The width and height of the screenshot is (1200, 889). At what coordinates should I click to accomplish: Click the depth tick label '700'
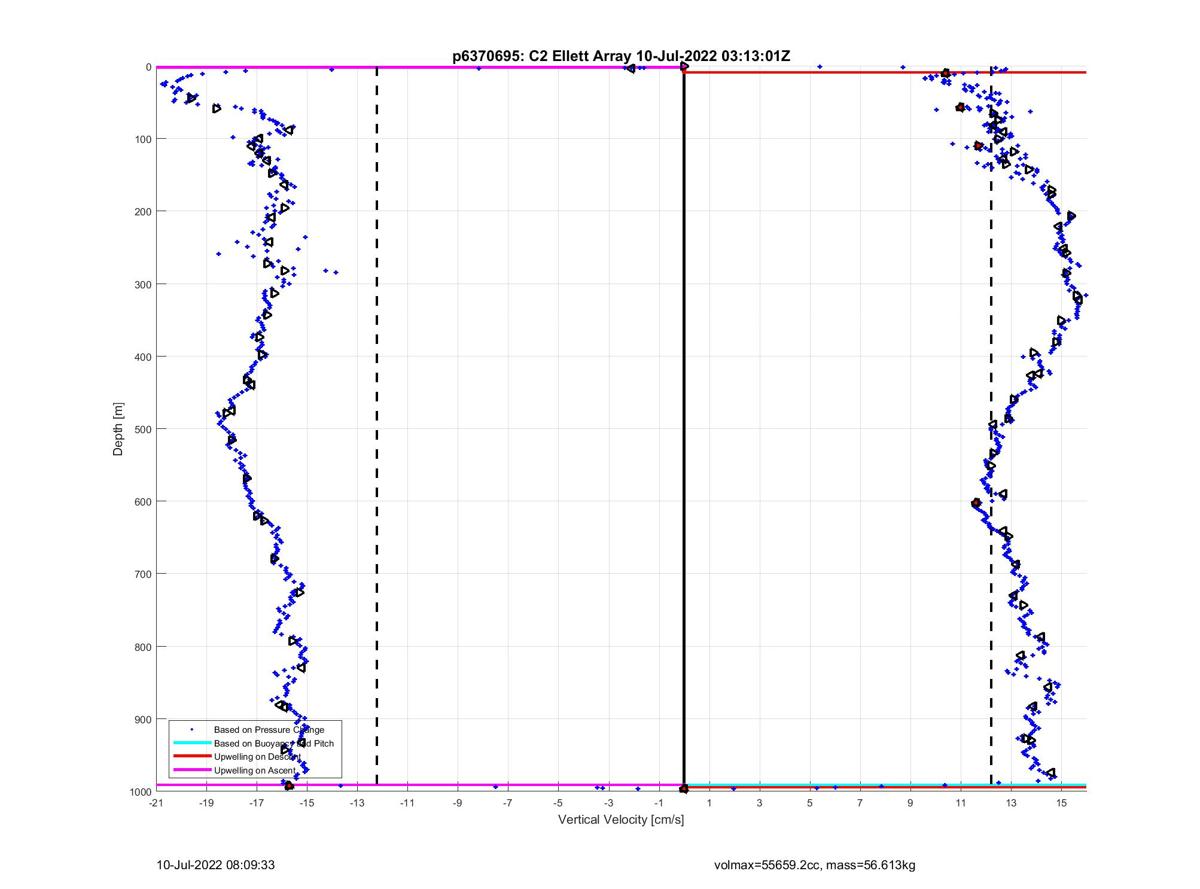click(x=143, y=574)
